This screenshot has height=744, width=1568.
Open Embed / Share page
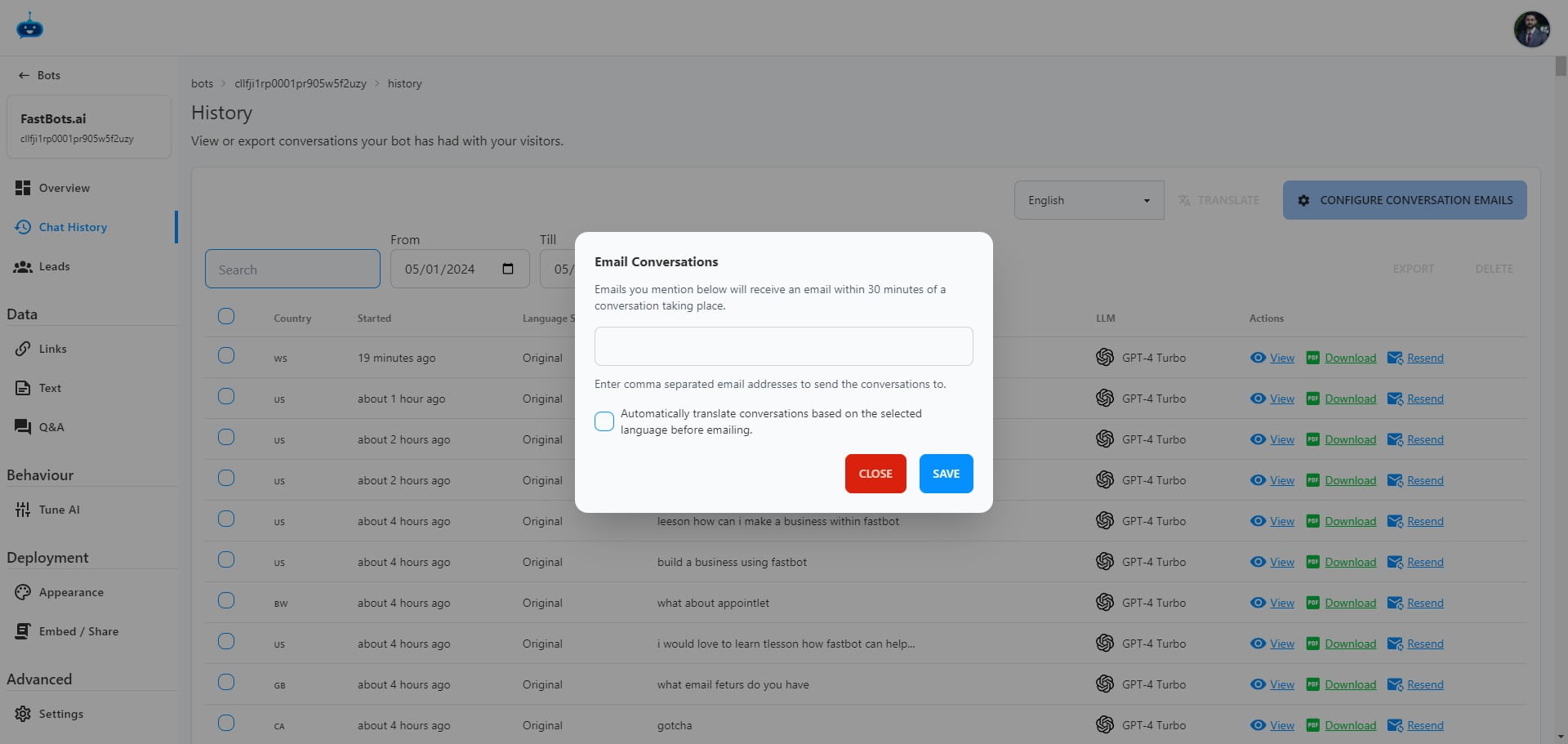pyautogui.click(x=88, y=631)
